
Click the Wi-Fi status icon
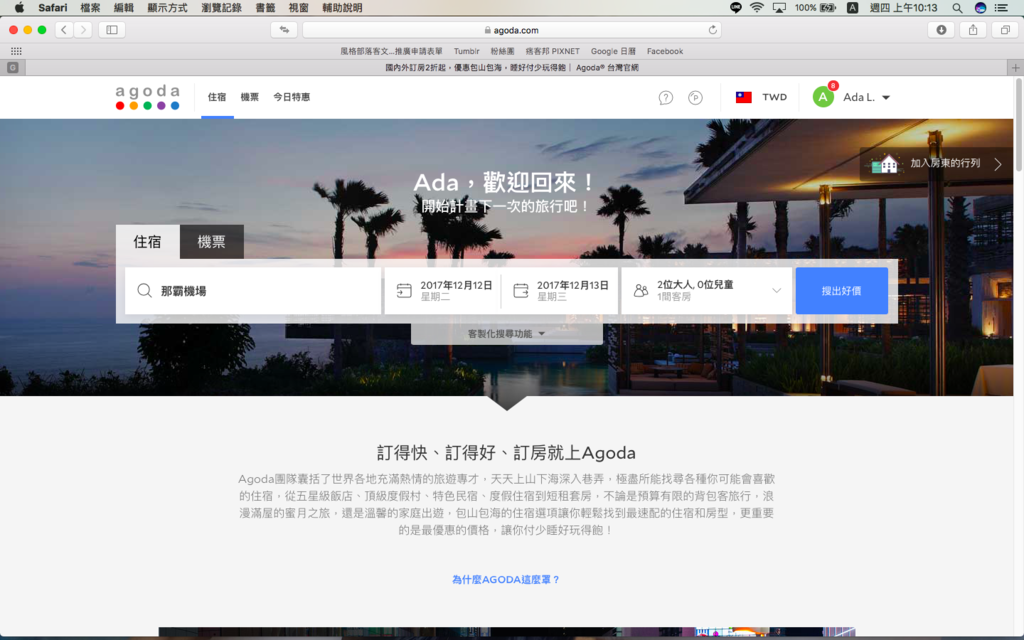(757, 8)
